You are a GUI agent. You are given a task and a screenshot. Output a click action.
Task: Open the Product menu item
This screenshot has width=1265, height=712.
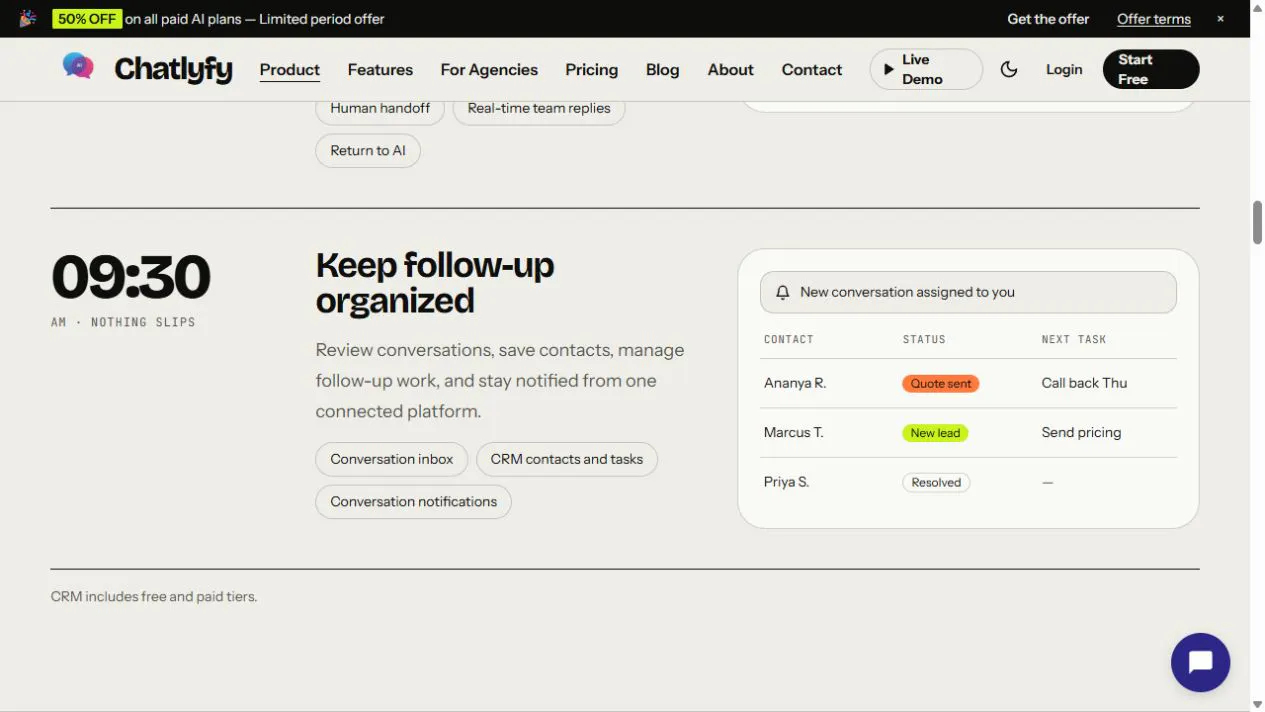(290, 69)
